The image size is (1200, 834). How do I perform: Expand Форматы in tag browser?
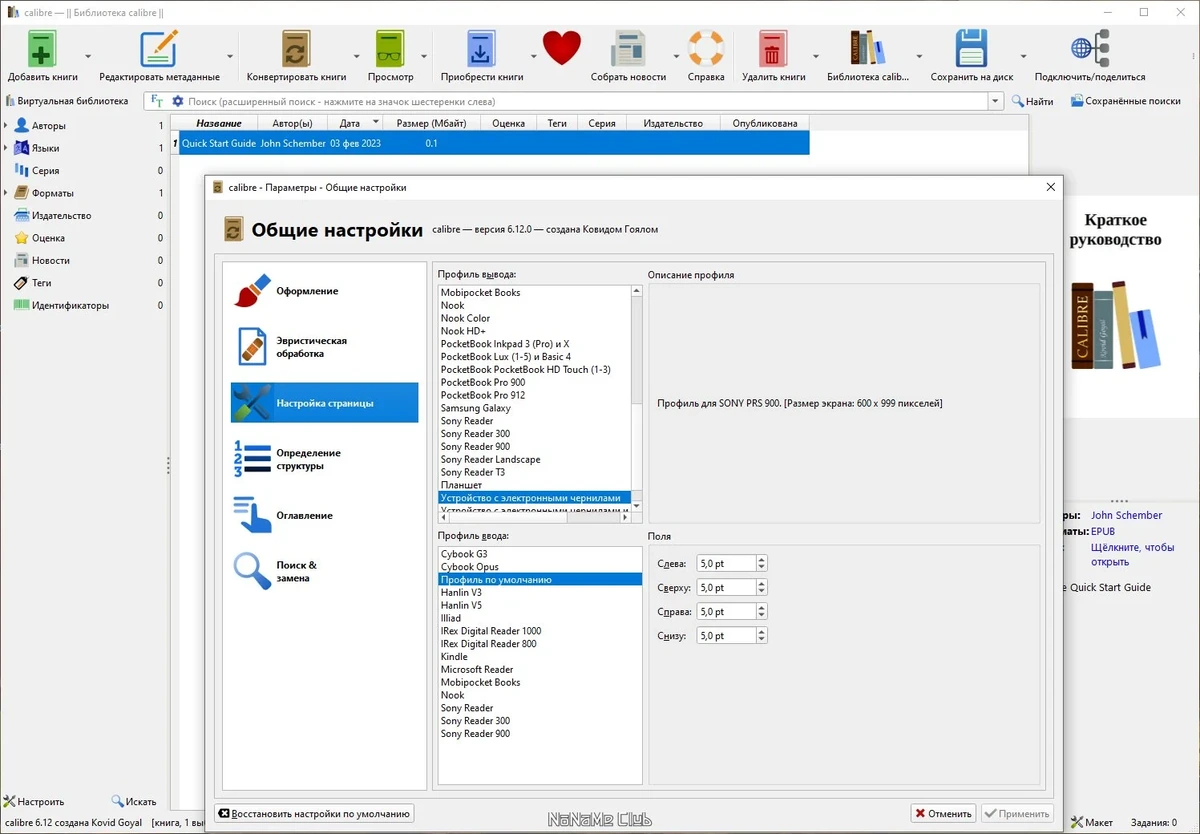pos(5,193)
